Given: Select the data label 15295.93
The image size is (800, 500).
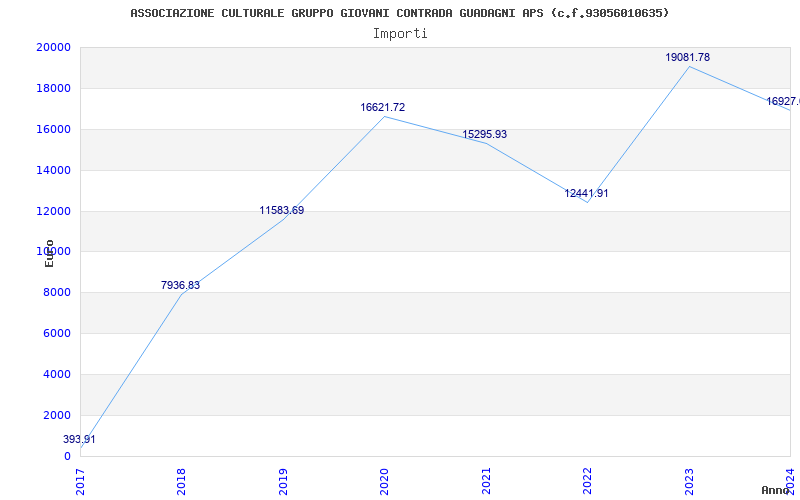Looking at the screenshot, I should pos(485,134).
